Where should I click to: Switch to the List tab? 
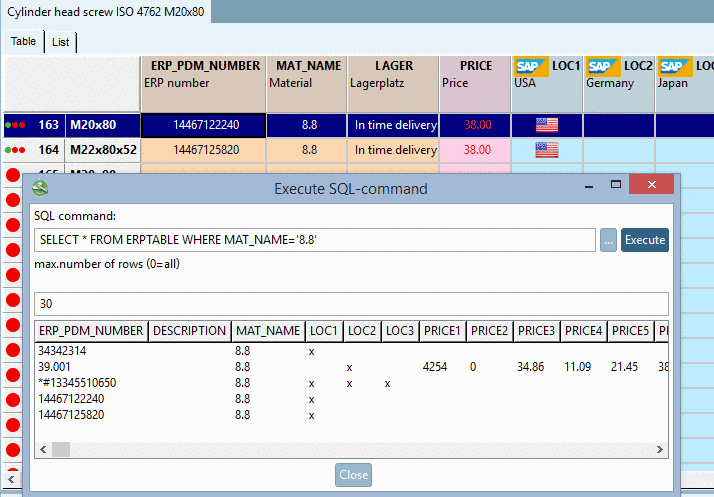[x=61, y=42]
